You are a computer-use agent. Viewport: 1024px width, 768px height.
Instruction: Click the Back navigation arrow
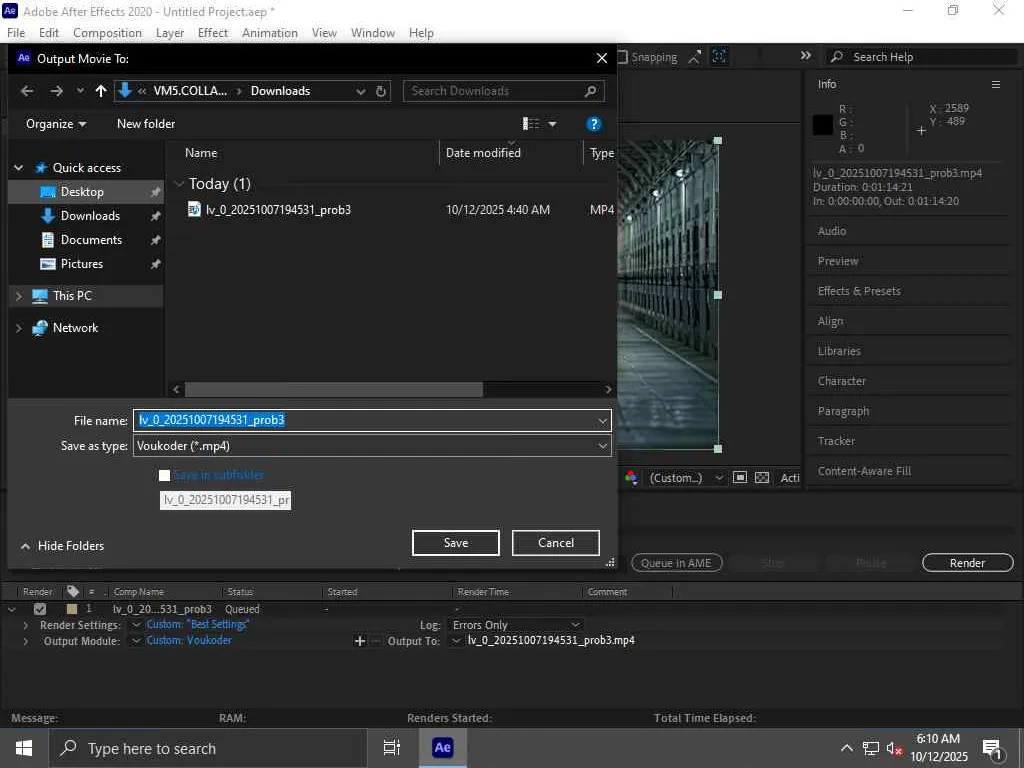coord(27,91)
